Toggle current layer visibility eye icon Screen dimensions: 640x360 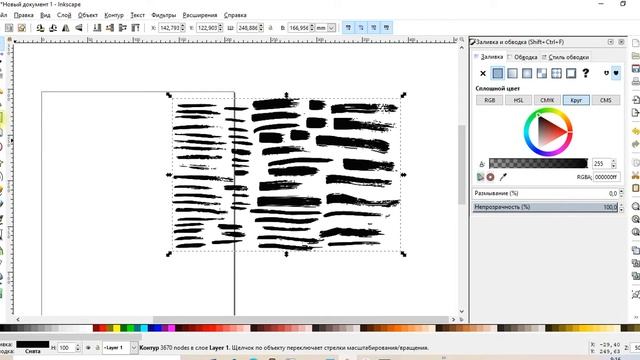(88, 348)
